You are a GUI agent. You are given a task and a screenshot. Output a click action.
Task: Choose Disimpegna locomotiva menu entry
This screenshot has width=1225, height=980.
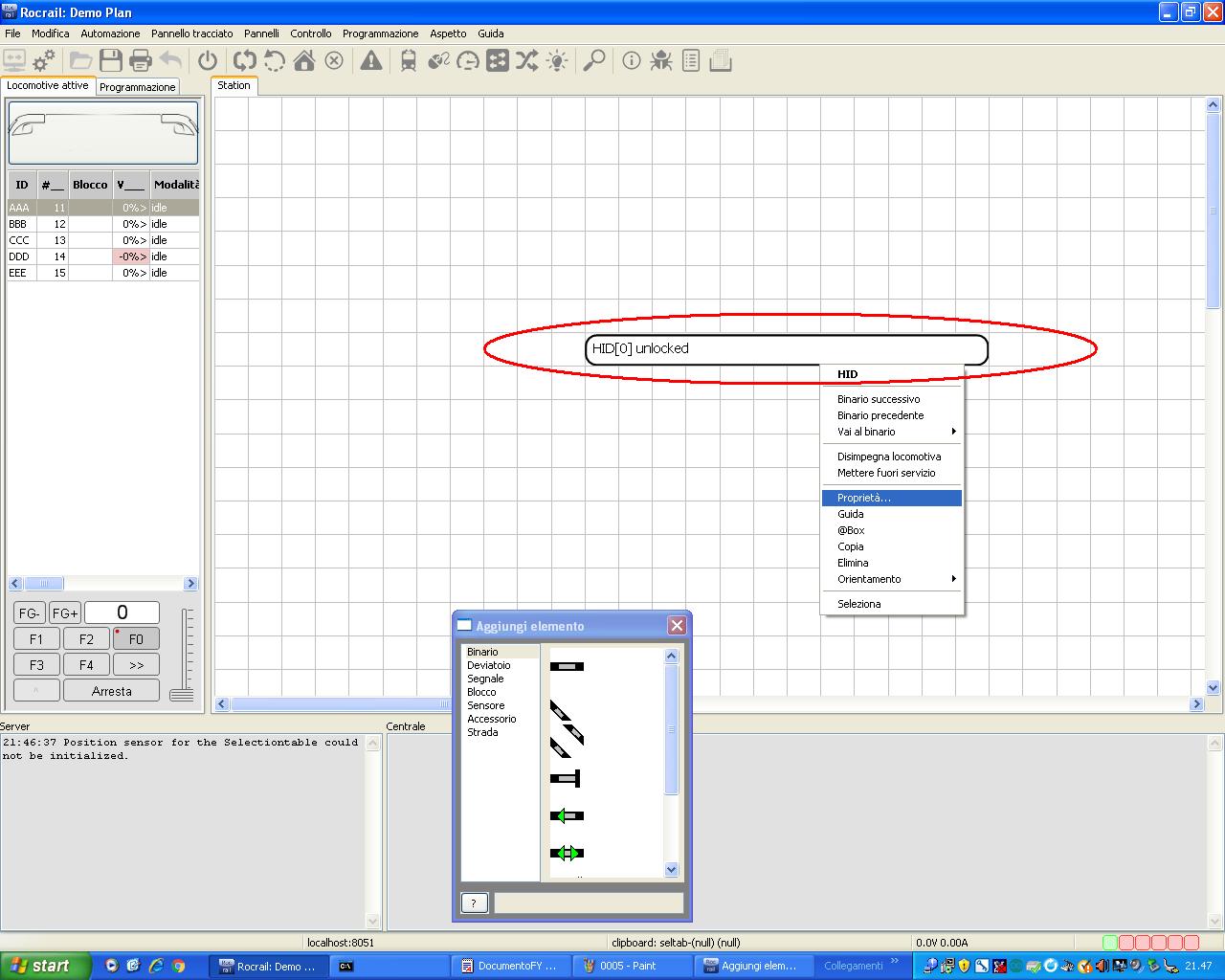[892, 457]
